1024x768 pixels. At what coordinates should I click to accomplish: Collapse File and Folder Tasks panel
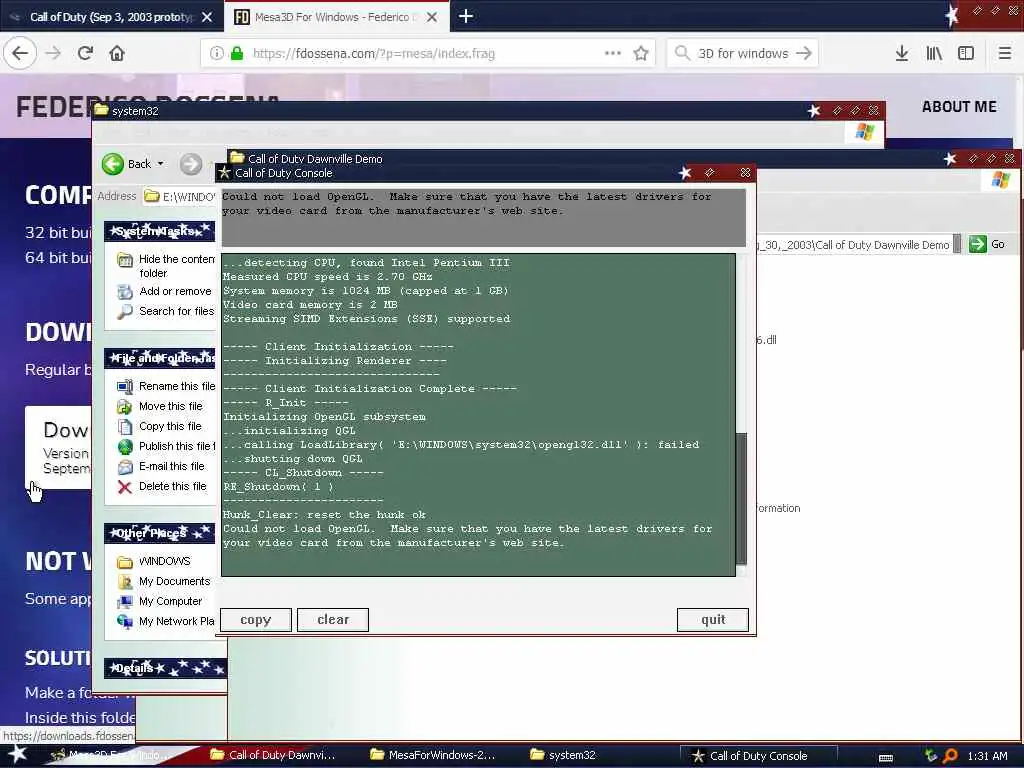click(x=160, y=358)
